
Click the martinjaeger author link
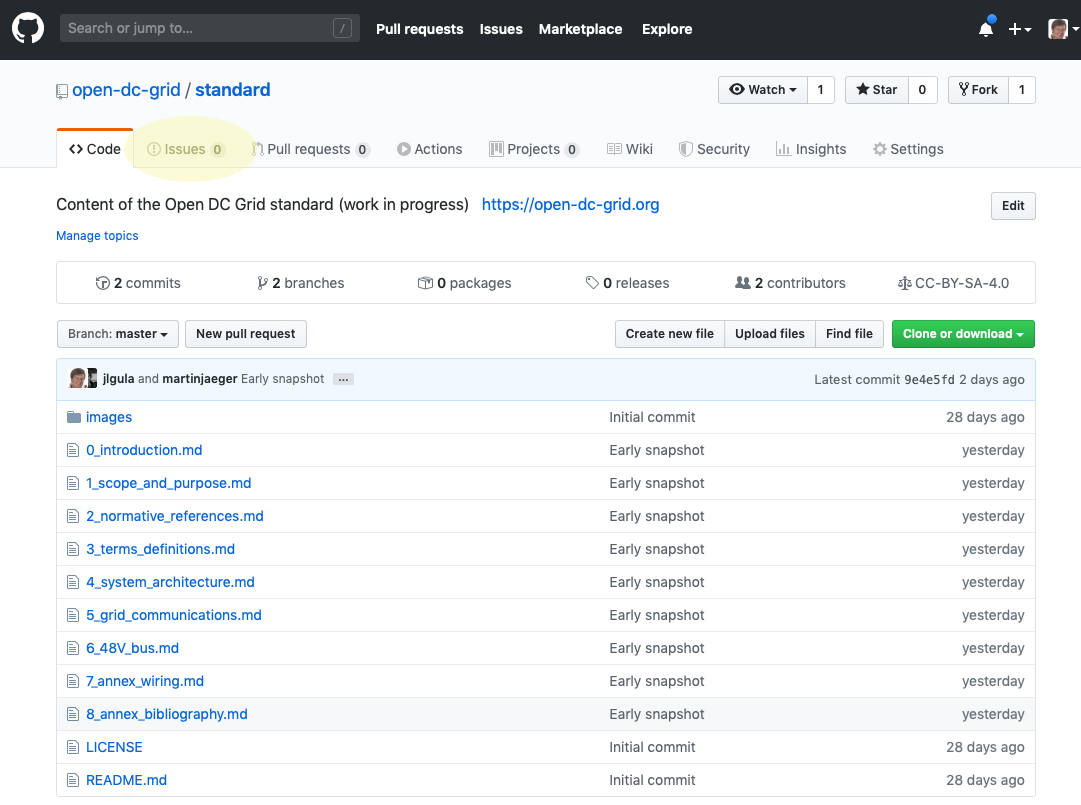click(200, 378)
